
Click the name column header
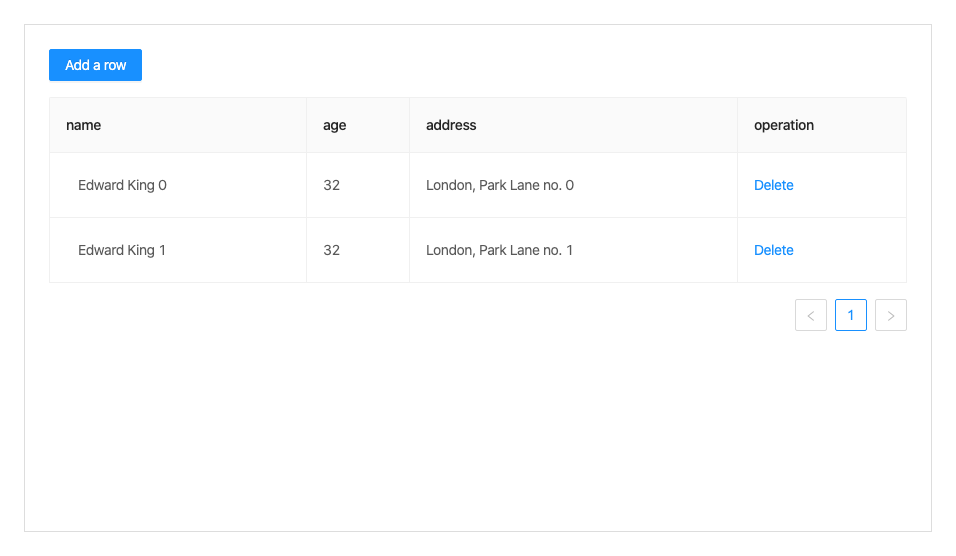(84, 125)
